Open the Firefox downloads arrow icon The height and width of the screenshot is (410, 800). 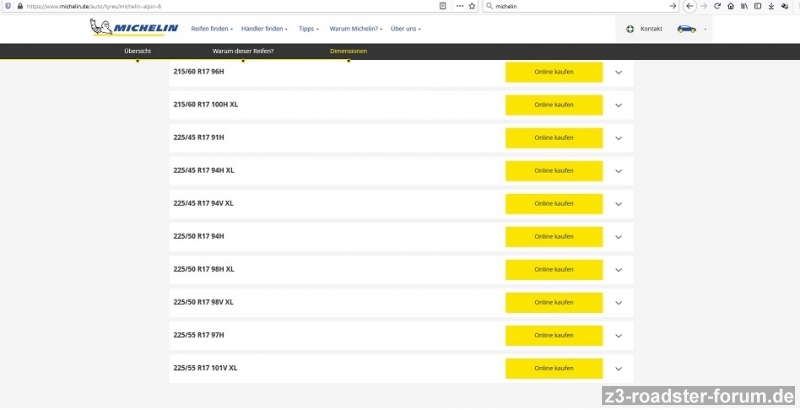(771, 6)
